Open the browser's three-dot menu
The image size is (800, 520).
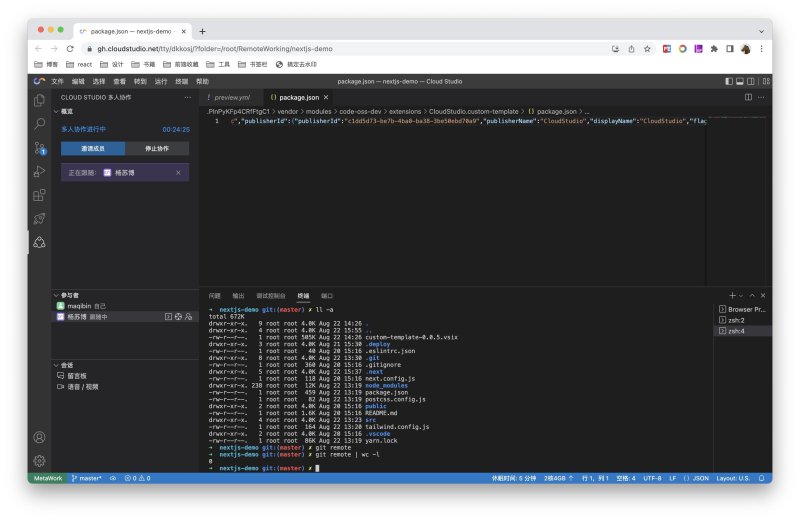tap(761, 48)
